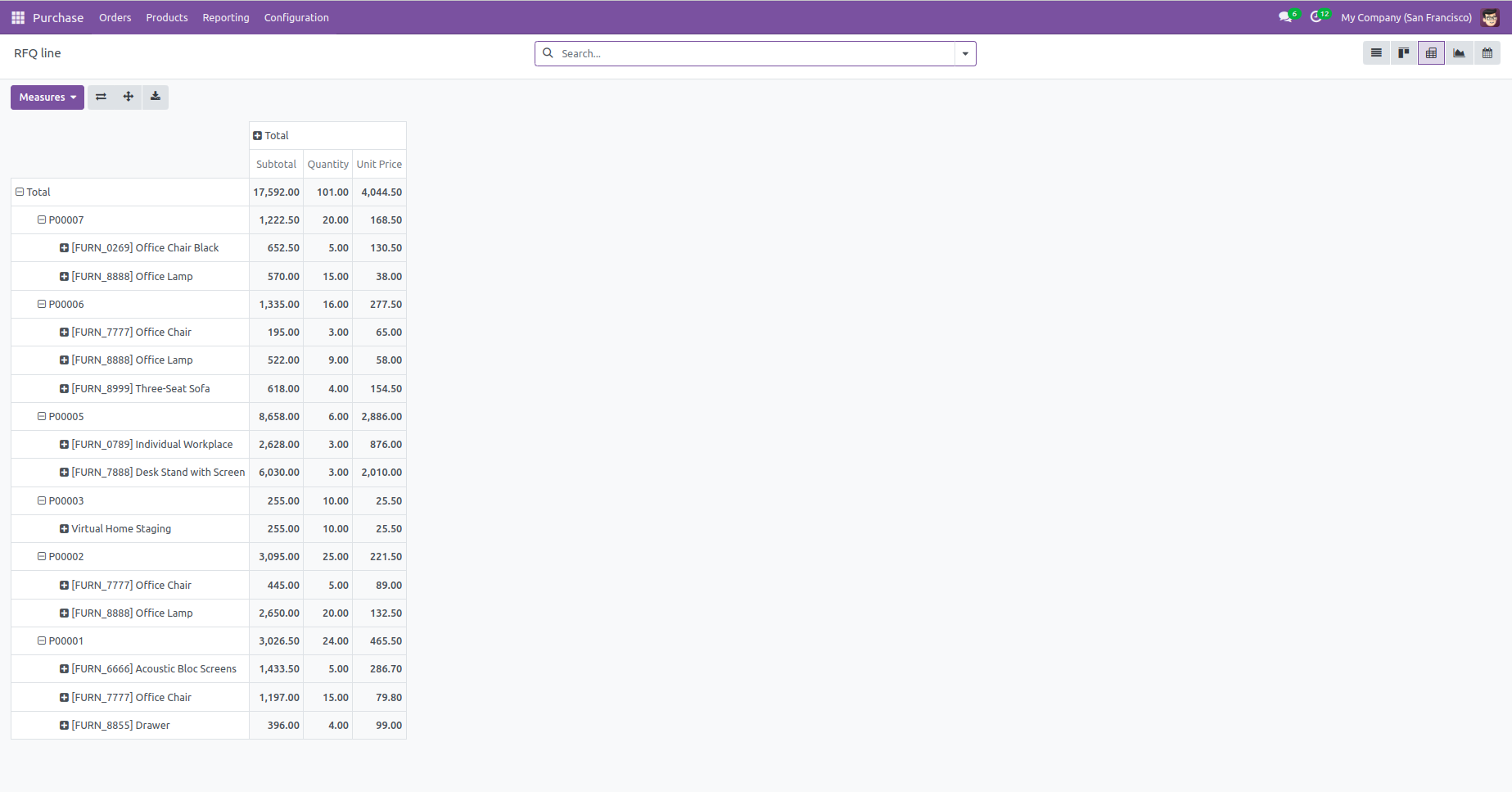Image resolution: width=1512 pixels, height=792 pixels.
Task: Click Acoustic Bloc Screens 1,433.50 cell
Action: (276, 668)
